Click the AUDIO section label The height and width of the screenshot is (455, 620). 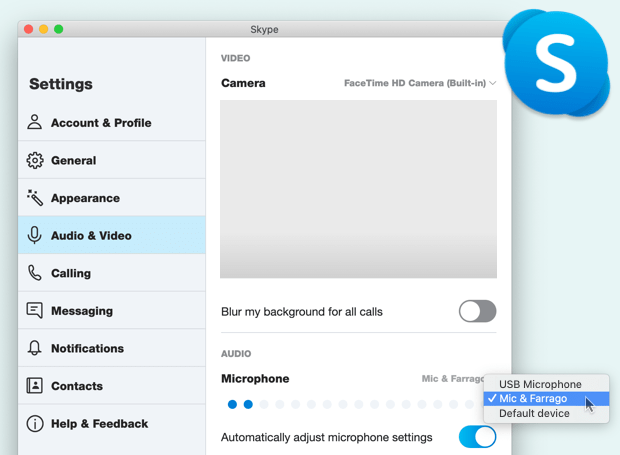coord(236,353)
